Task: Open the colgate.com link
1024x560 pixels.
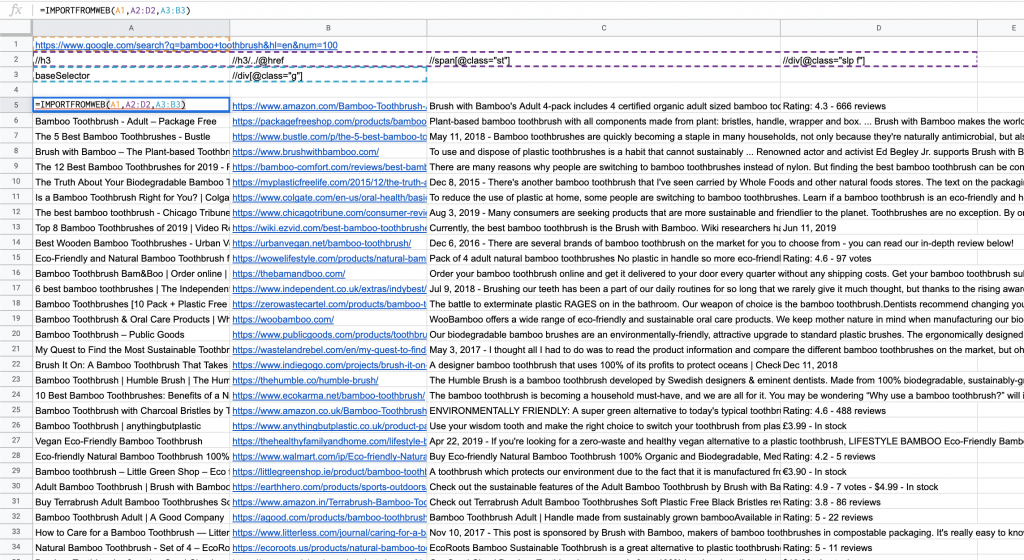Action: point(329,198)
